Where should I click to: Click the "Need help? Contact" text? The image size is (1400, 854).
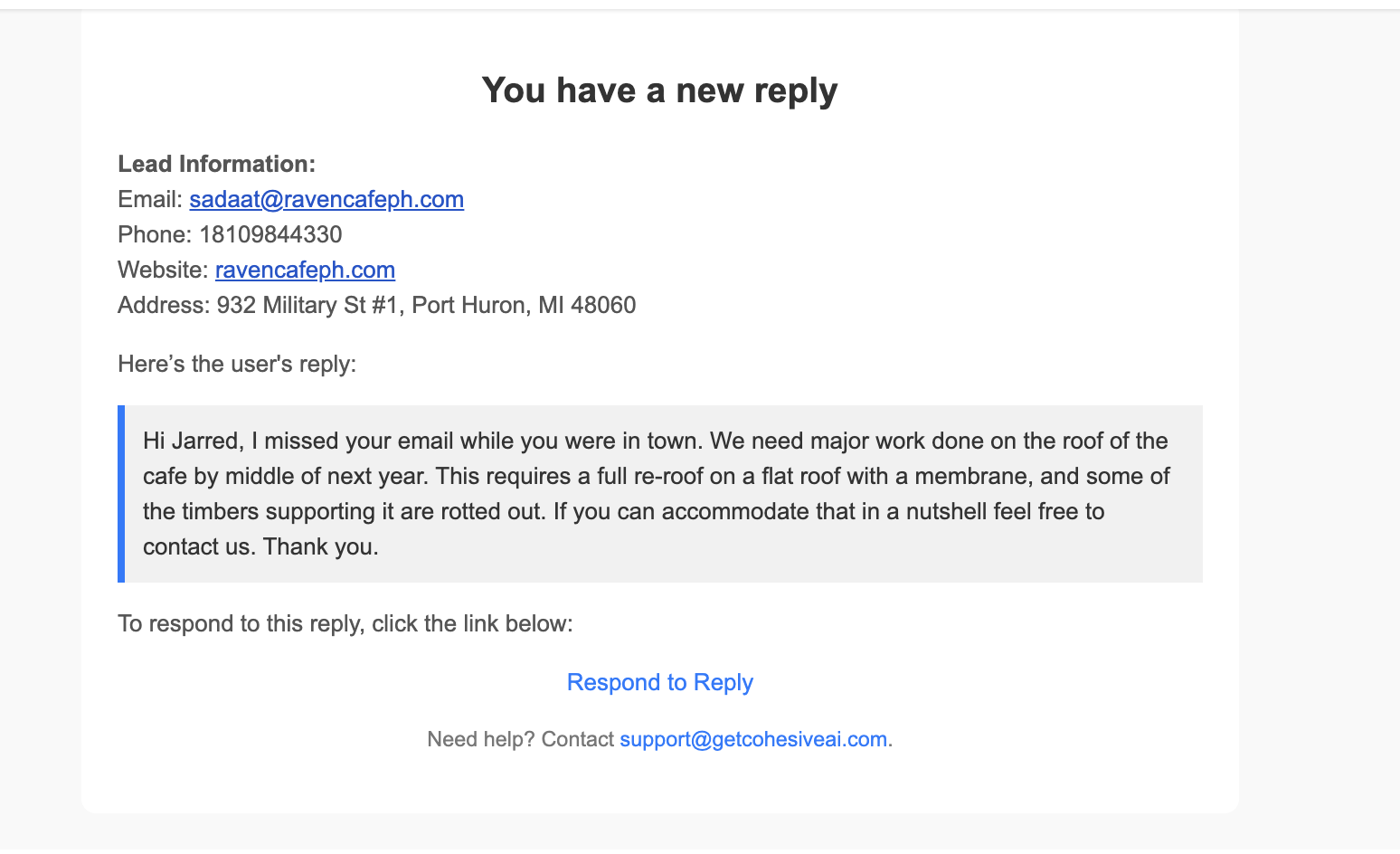point(520,740)
